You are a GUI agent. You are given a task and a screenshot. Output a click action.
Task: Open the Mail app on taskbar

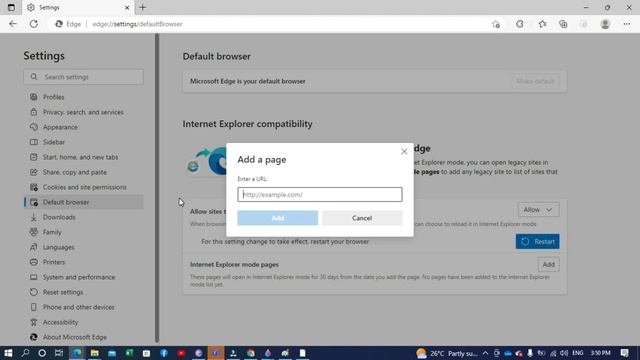112,353
